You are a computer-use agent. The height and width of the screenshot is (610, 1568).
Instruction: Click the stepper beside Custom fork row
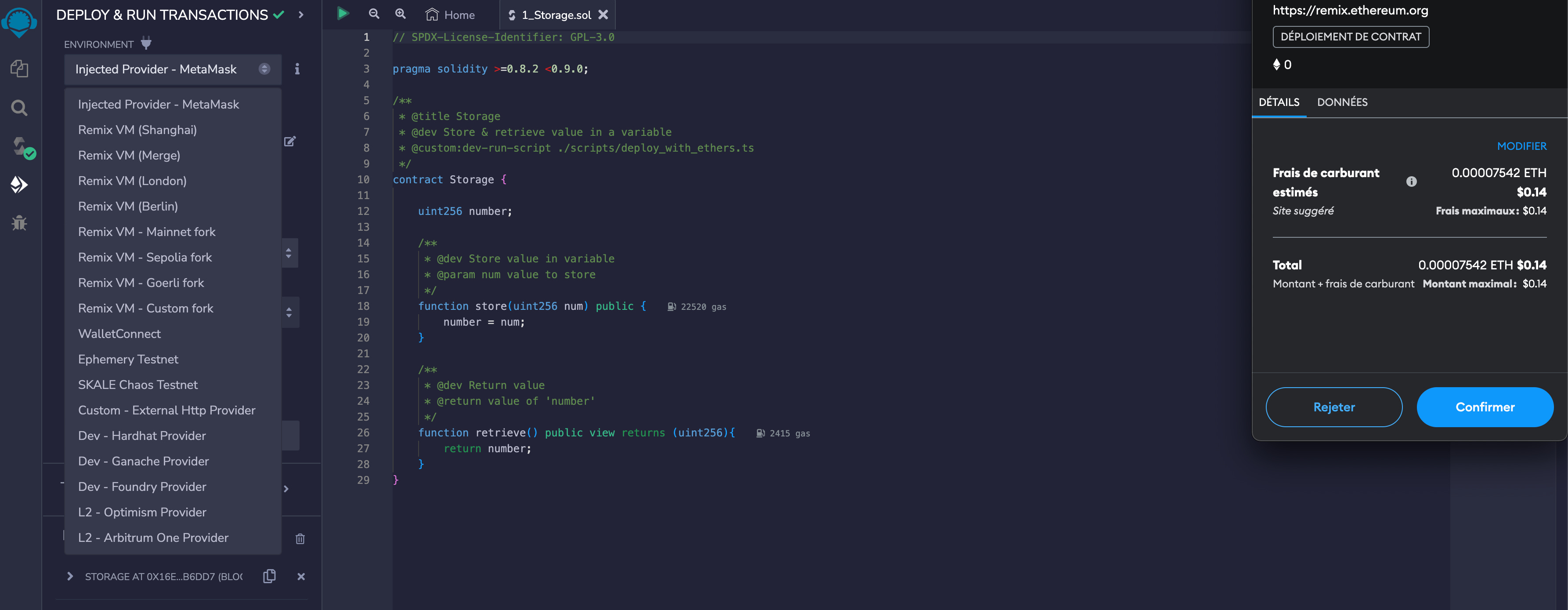(289, 312)
